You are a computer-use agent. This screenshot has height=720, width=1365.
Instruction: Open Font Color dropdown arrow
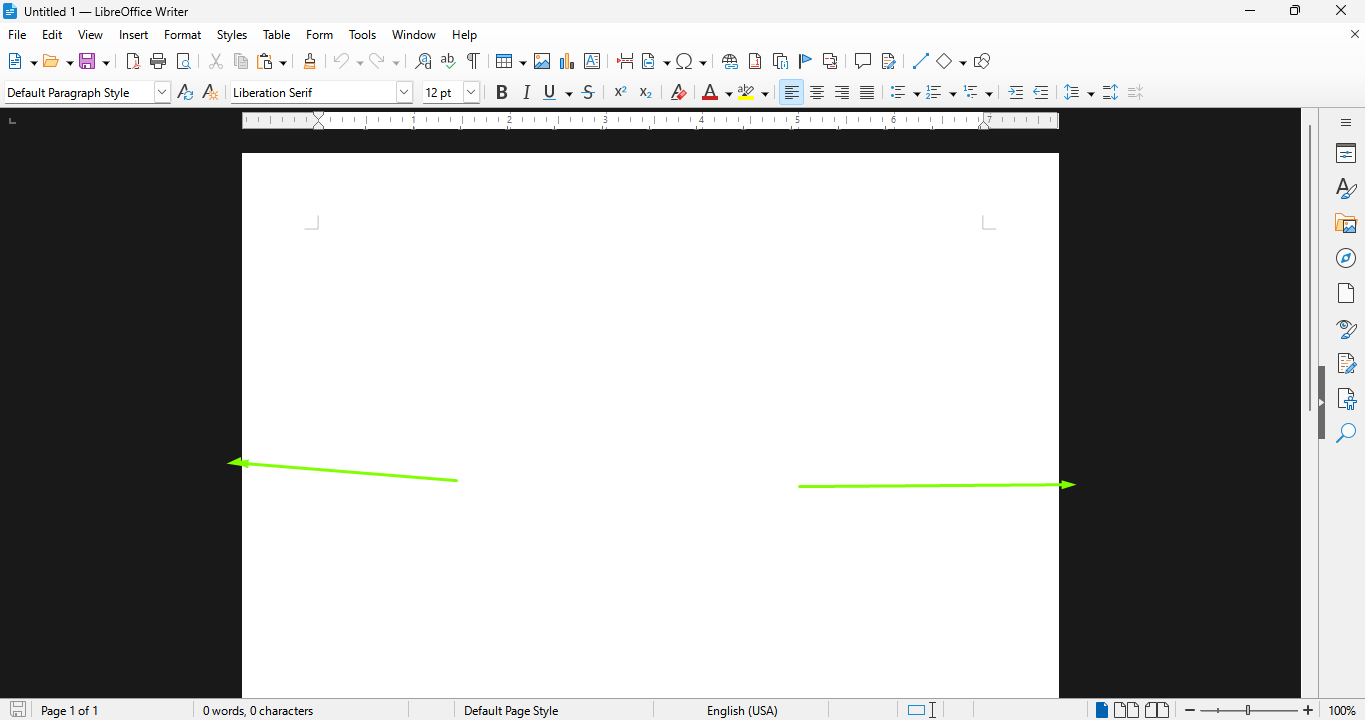(728, 93)
